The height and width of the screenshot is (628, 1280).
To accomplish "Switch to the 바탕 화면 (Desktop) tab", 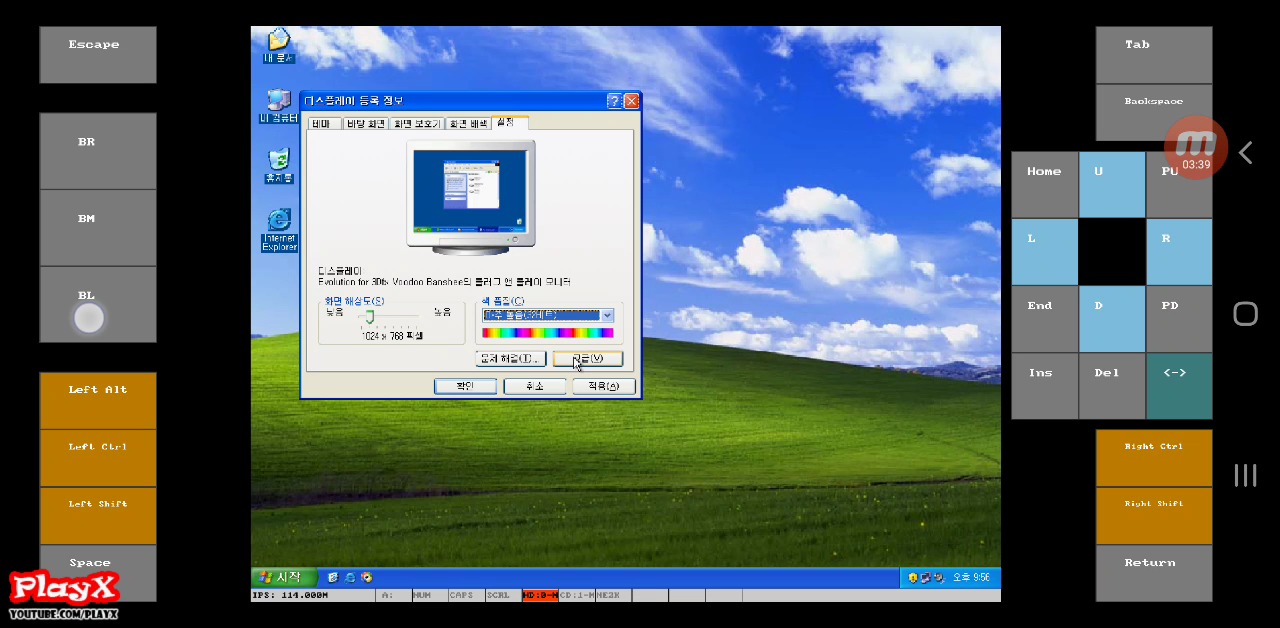I will coord(365,124).
